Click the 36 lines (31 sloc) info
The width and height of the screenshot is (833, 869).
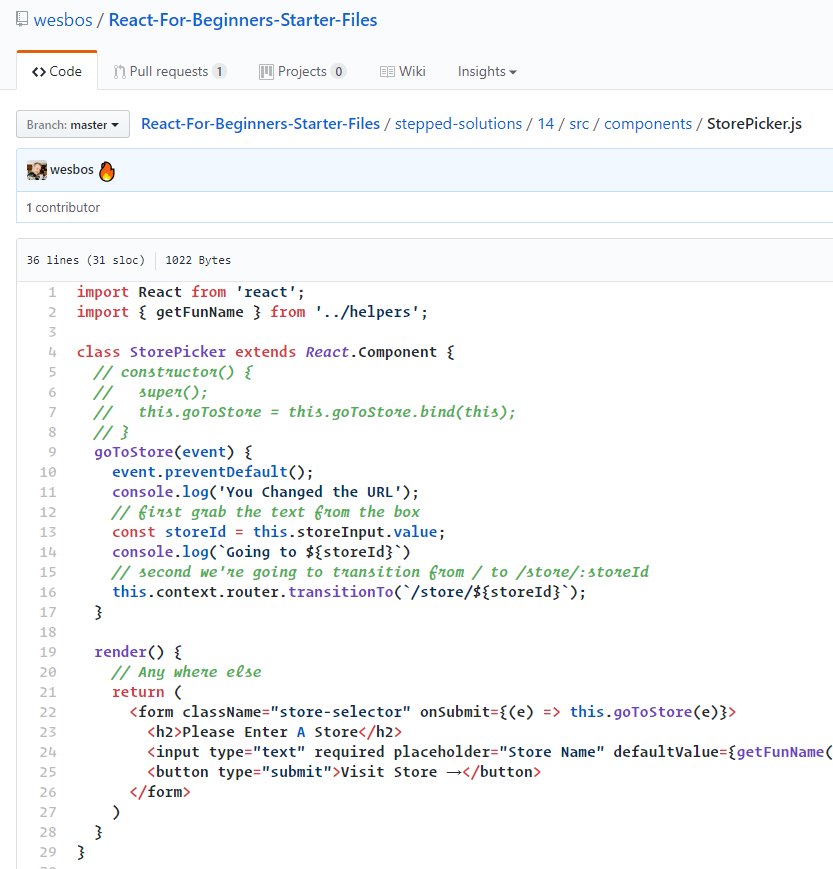coord(85,260)
